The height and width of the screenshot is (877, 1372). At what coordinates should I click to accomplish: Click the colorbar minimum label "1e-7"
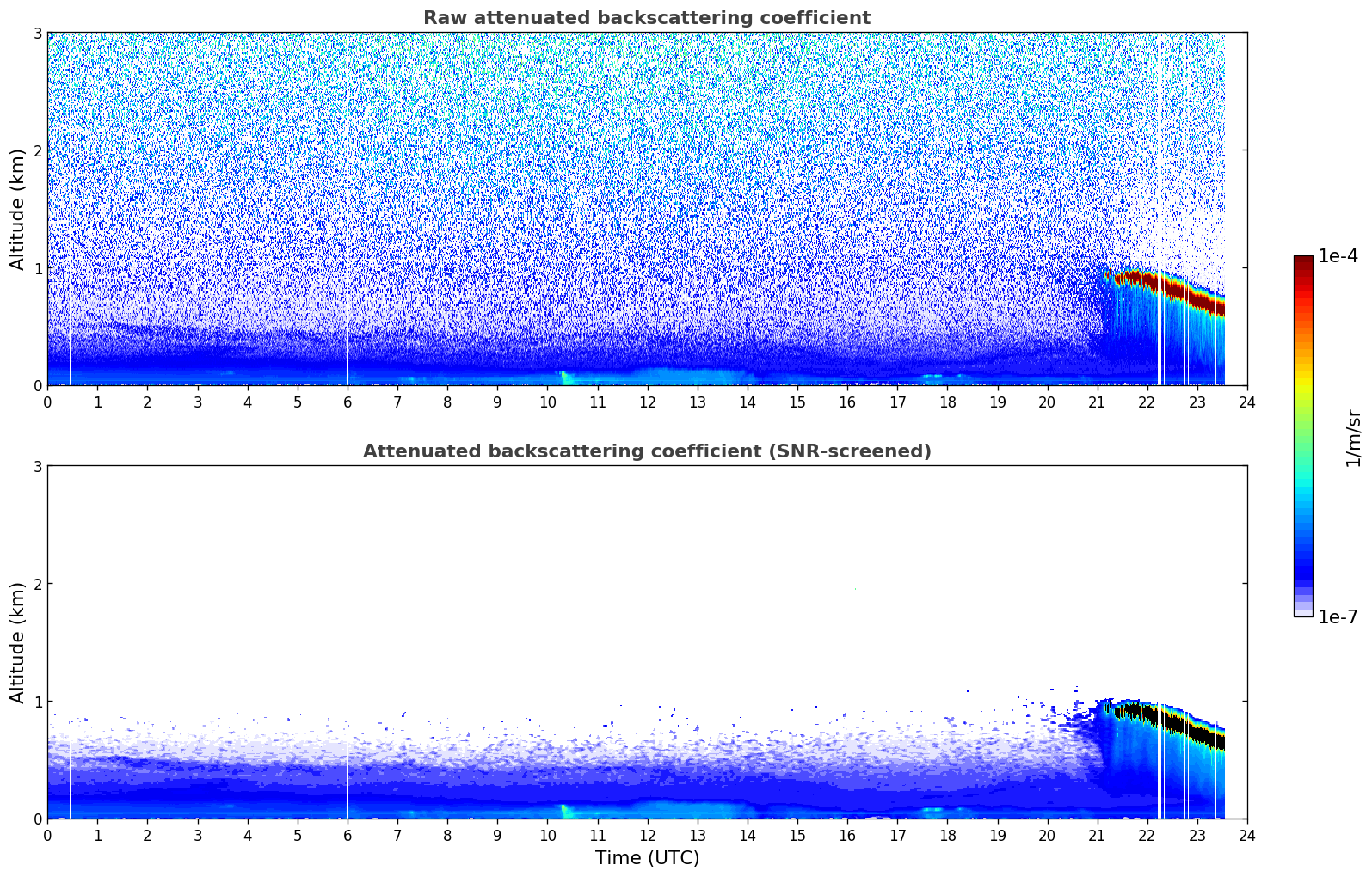coord(1338,617)
